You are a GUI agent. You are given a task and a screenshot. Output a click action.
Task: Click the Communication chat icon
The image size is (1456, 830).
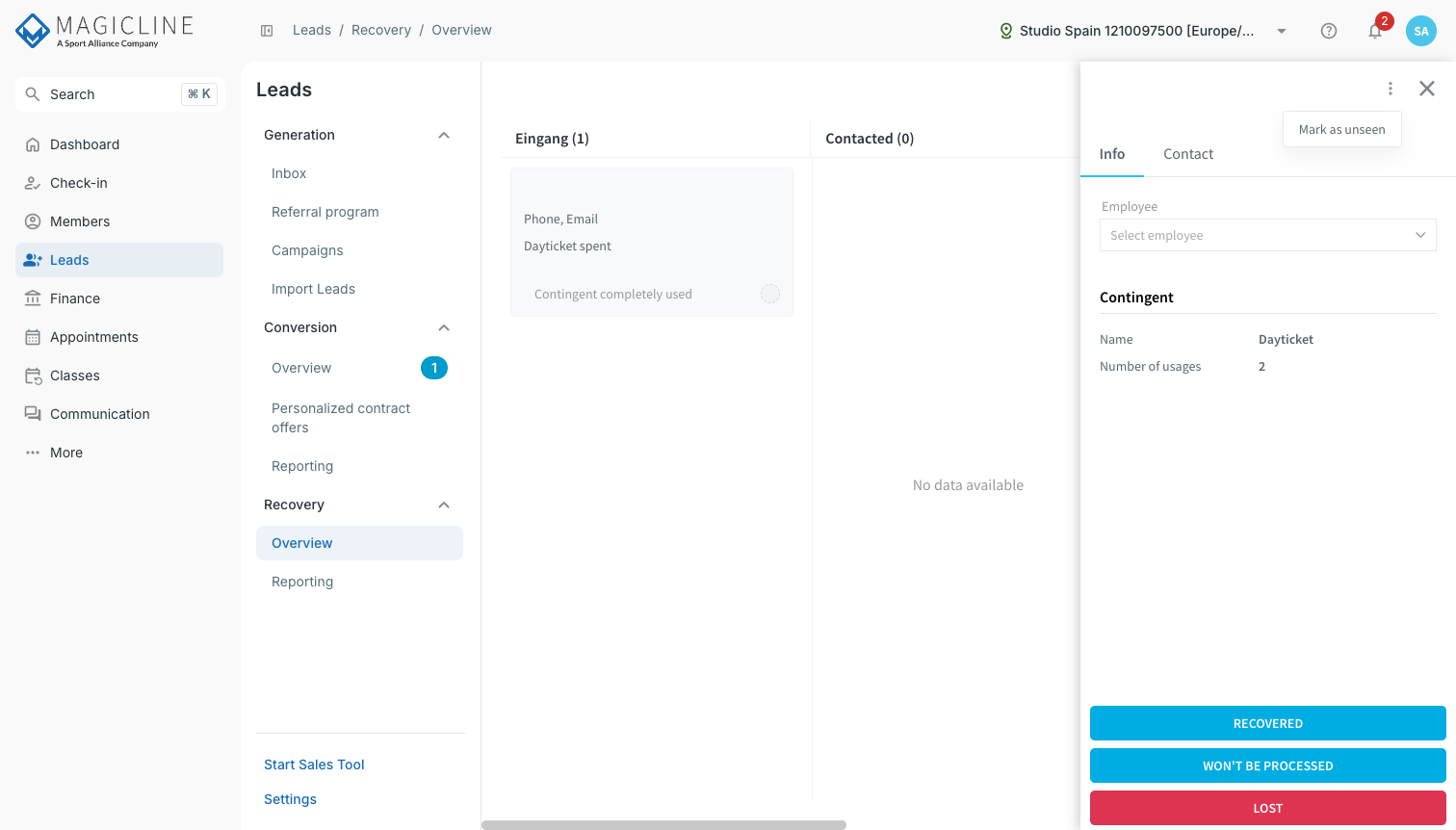click(x=33, y=414)
